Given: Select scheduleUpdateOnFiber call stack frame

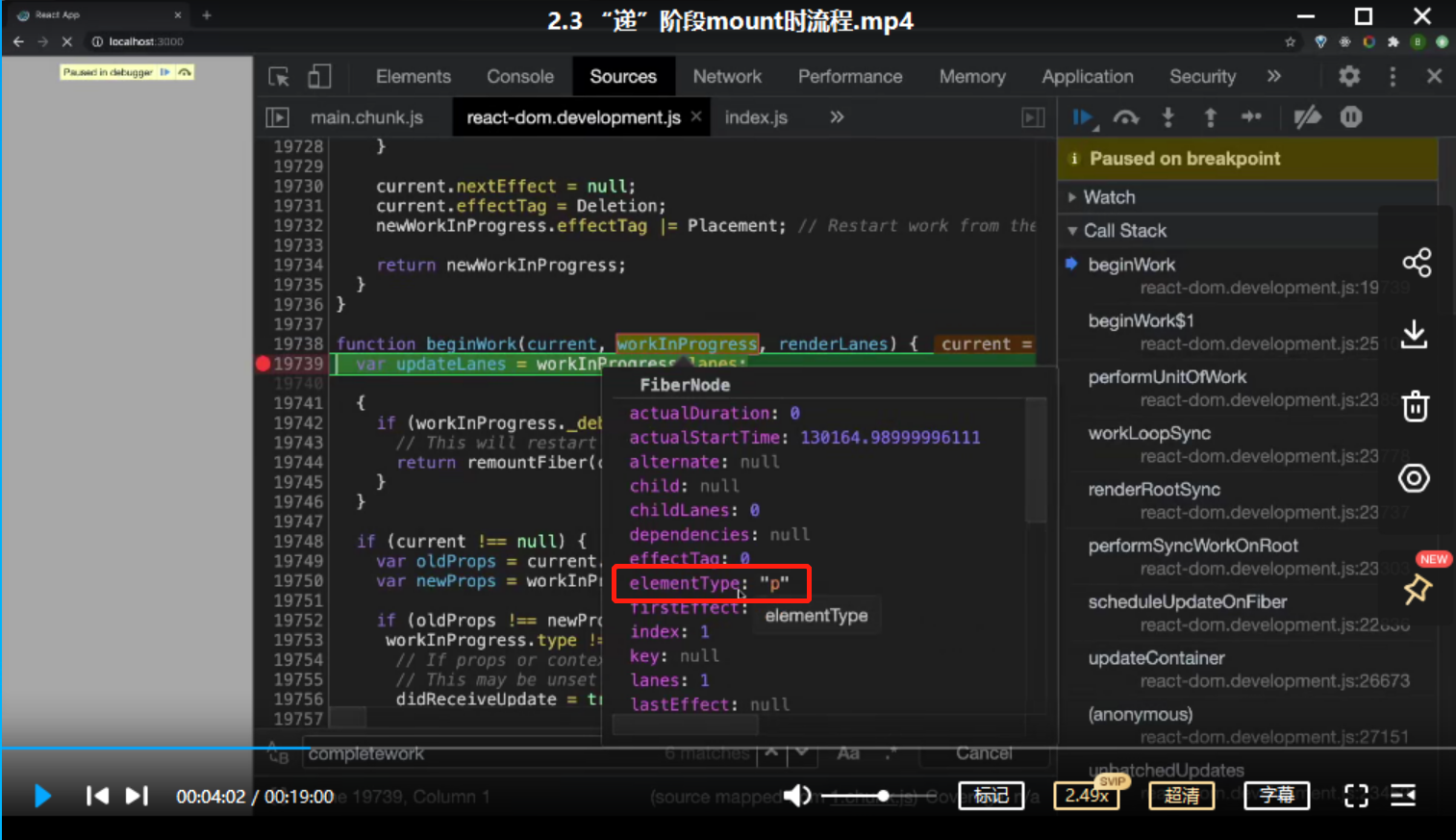Looking at the screenshot, I should click(1188, 602).
